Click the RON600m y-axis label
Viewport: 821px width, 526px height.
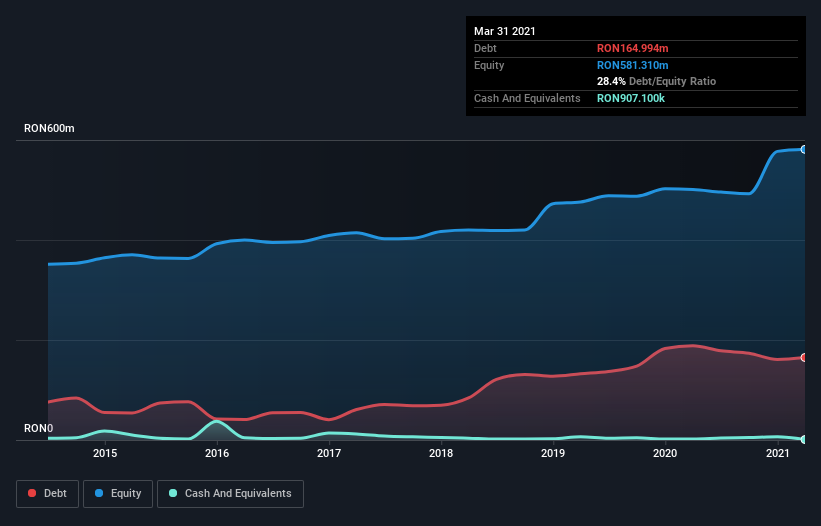[x=49, y=128]
